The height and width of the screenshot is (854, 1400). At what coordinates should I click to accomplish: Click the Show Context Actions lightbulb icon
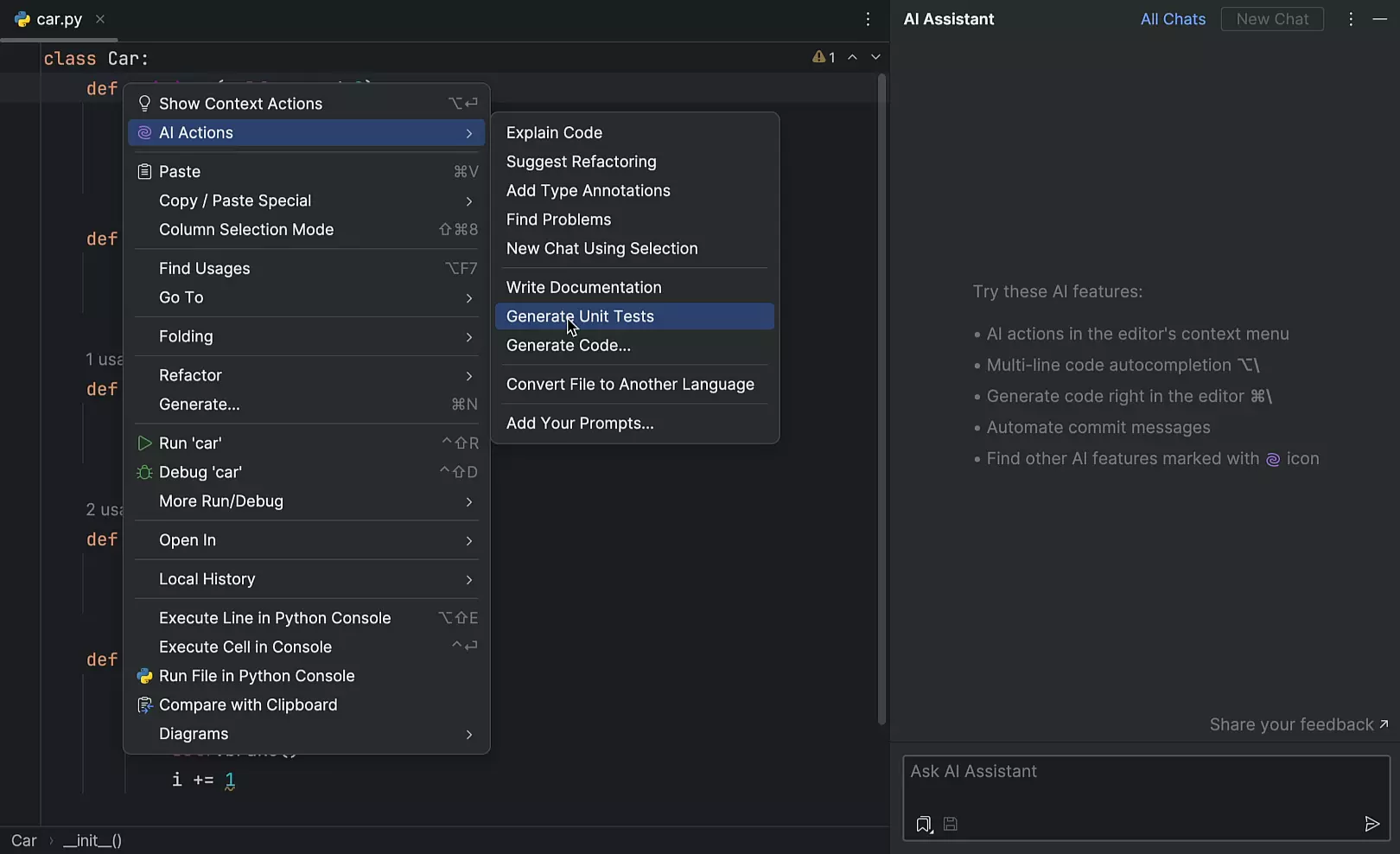pos(144,103)
